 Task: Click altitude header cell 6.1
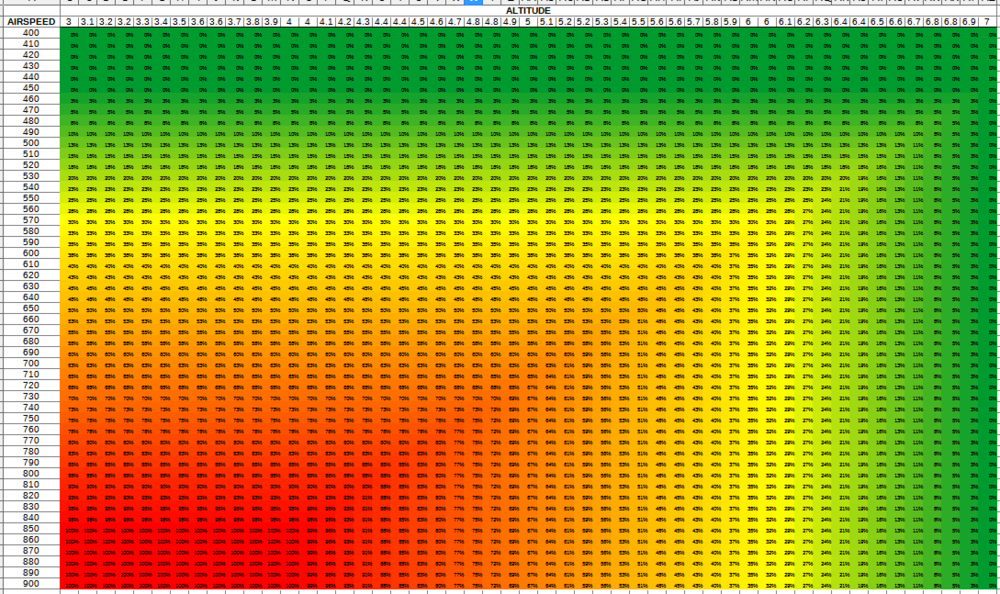786,22
